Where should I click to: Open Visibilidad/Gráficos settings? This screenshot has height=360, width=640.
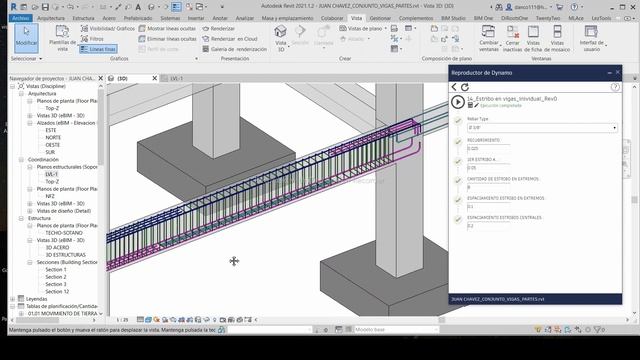108,29
